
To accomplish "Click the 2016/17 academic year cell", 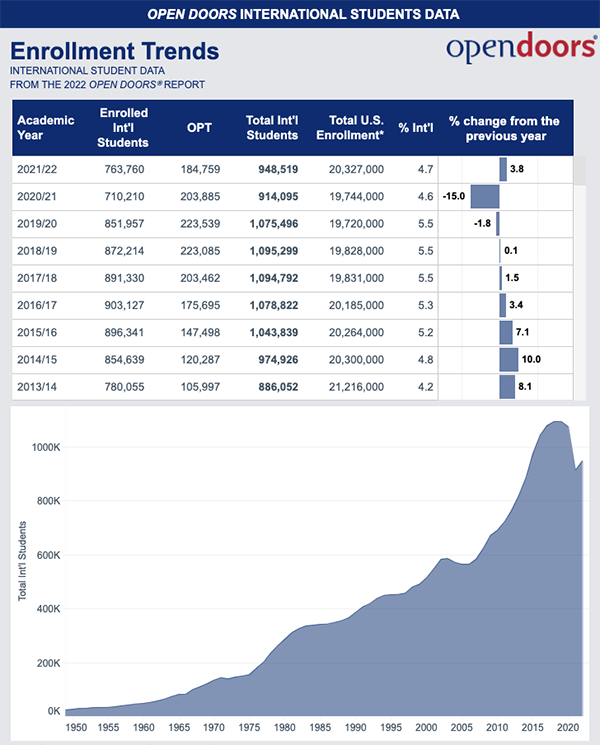I will 37,305.
